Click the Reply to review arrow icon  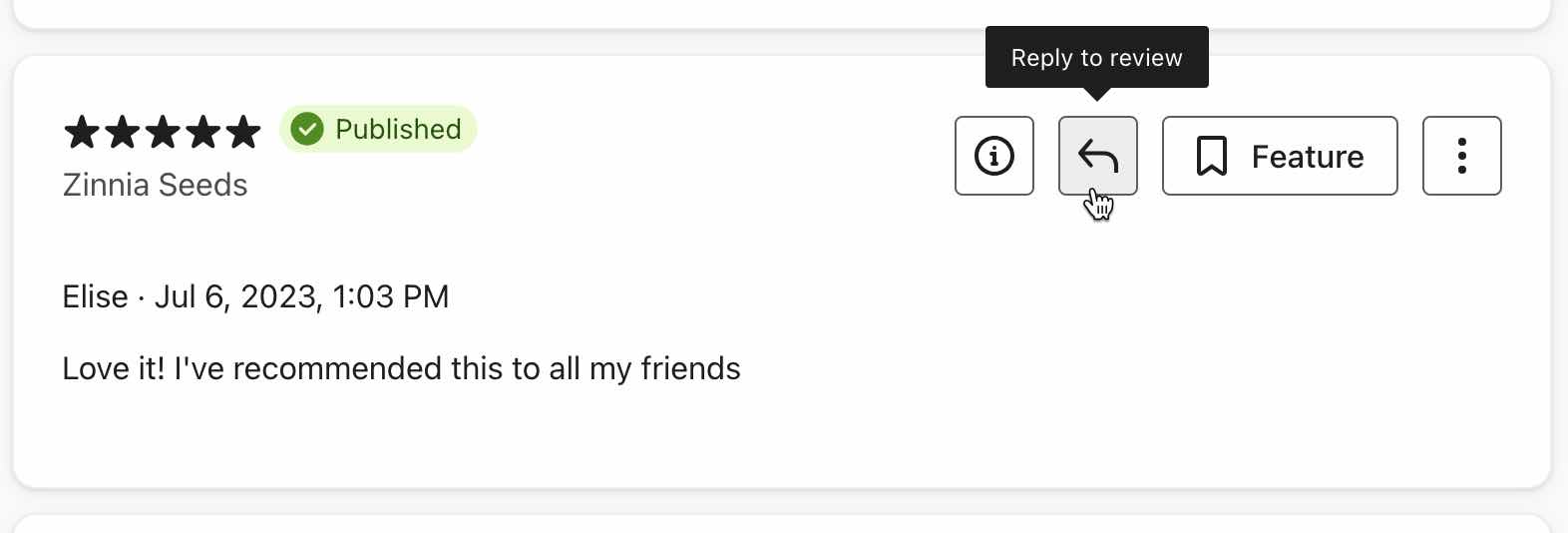tap(1097, 156)
